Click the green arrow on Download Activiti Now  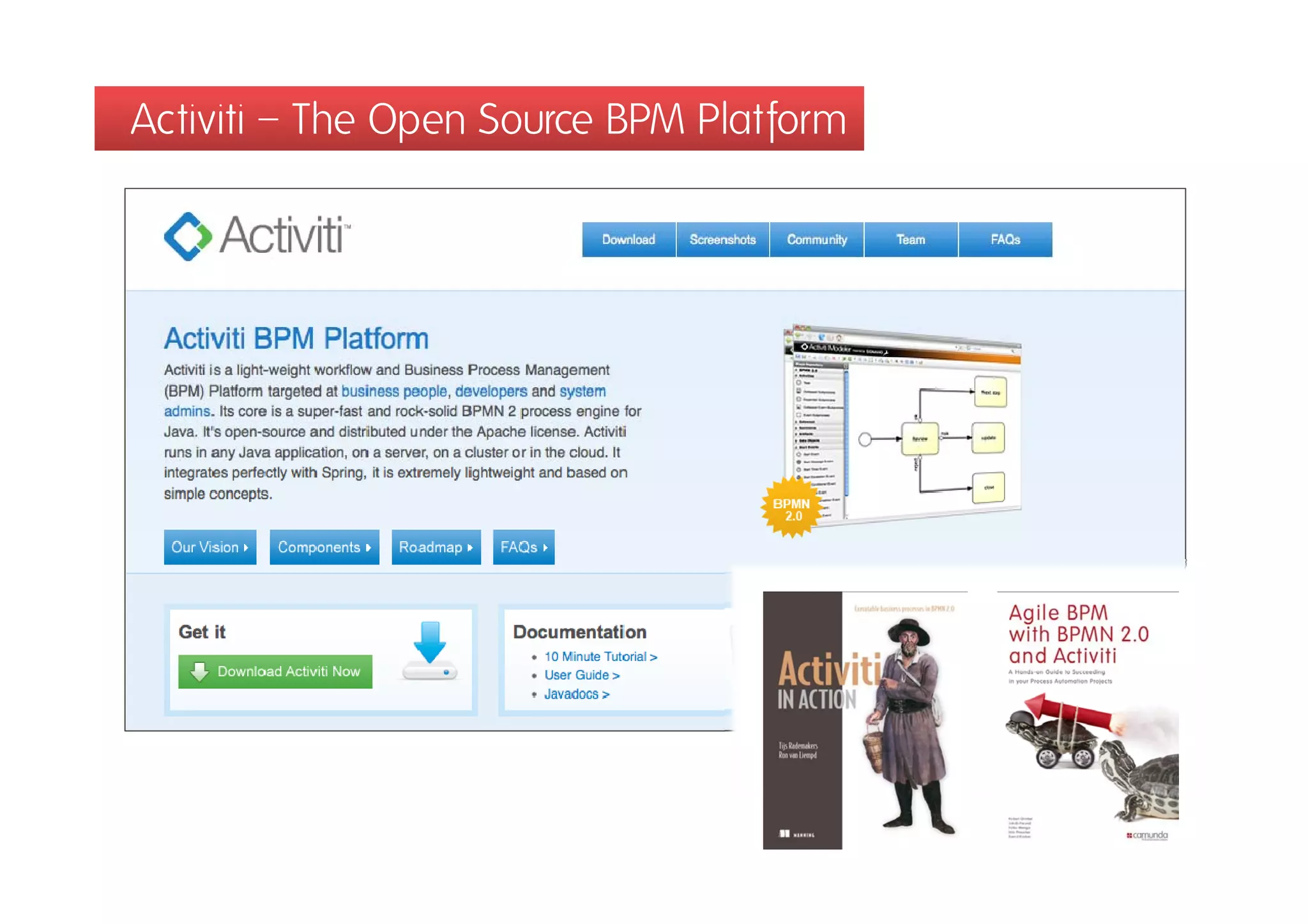click(200, 671)
